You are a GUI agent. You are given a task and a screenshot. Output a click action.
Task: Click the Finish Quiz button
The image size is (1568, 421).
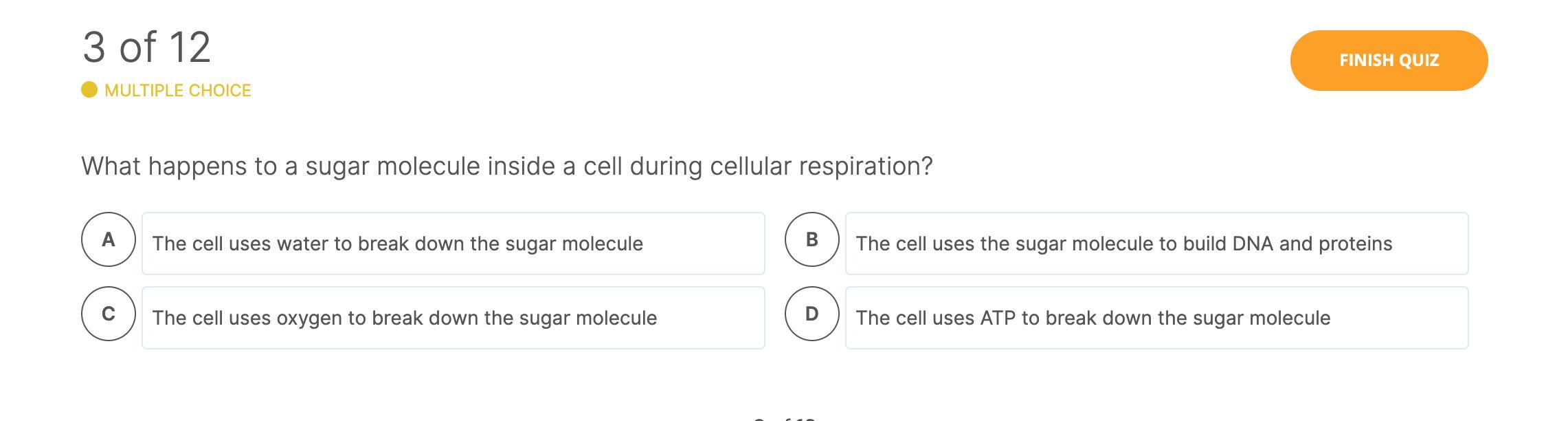click(1389, 61)
